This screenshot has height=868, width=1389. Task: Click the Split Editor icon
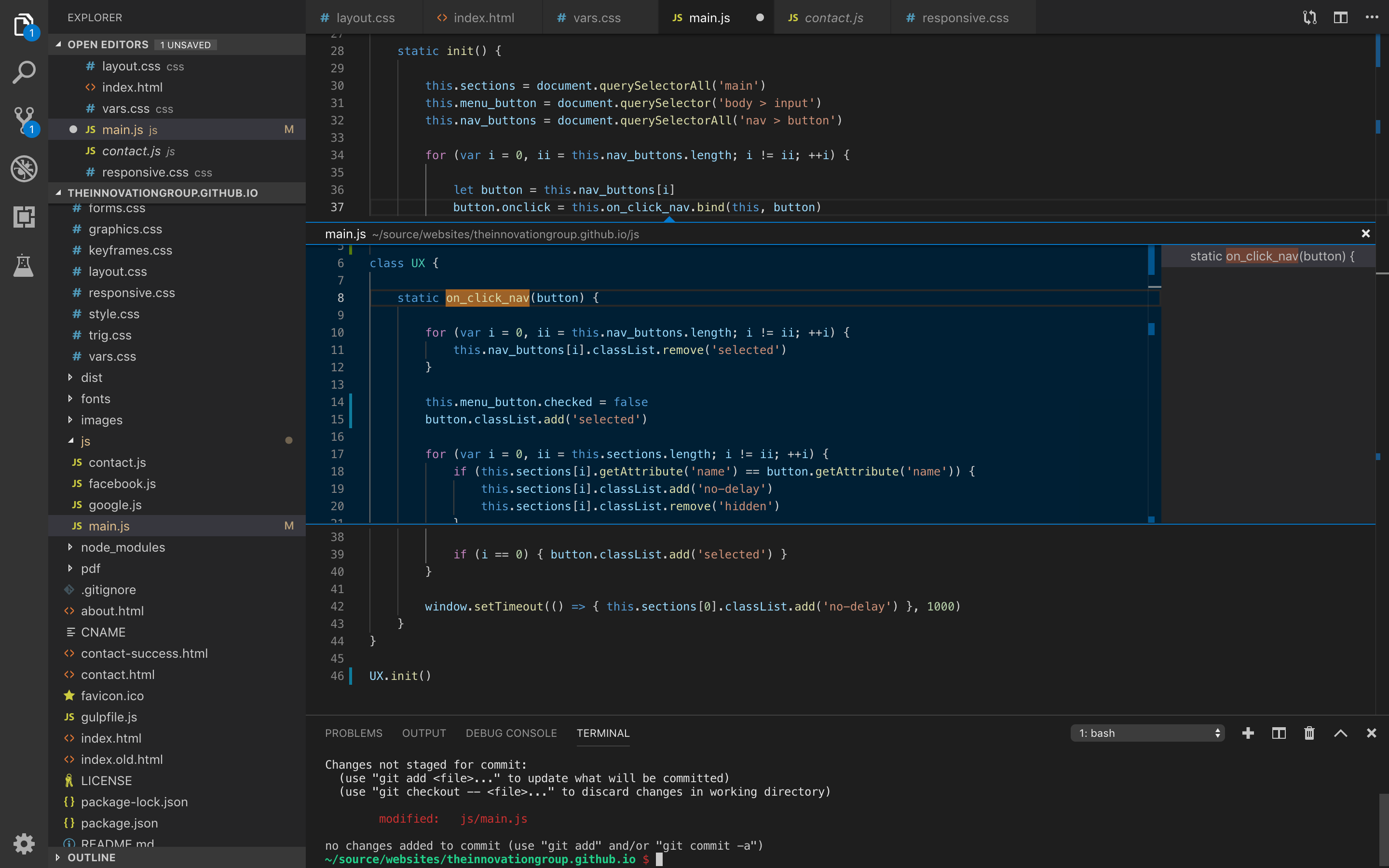[x=1340, y=18]
